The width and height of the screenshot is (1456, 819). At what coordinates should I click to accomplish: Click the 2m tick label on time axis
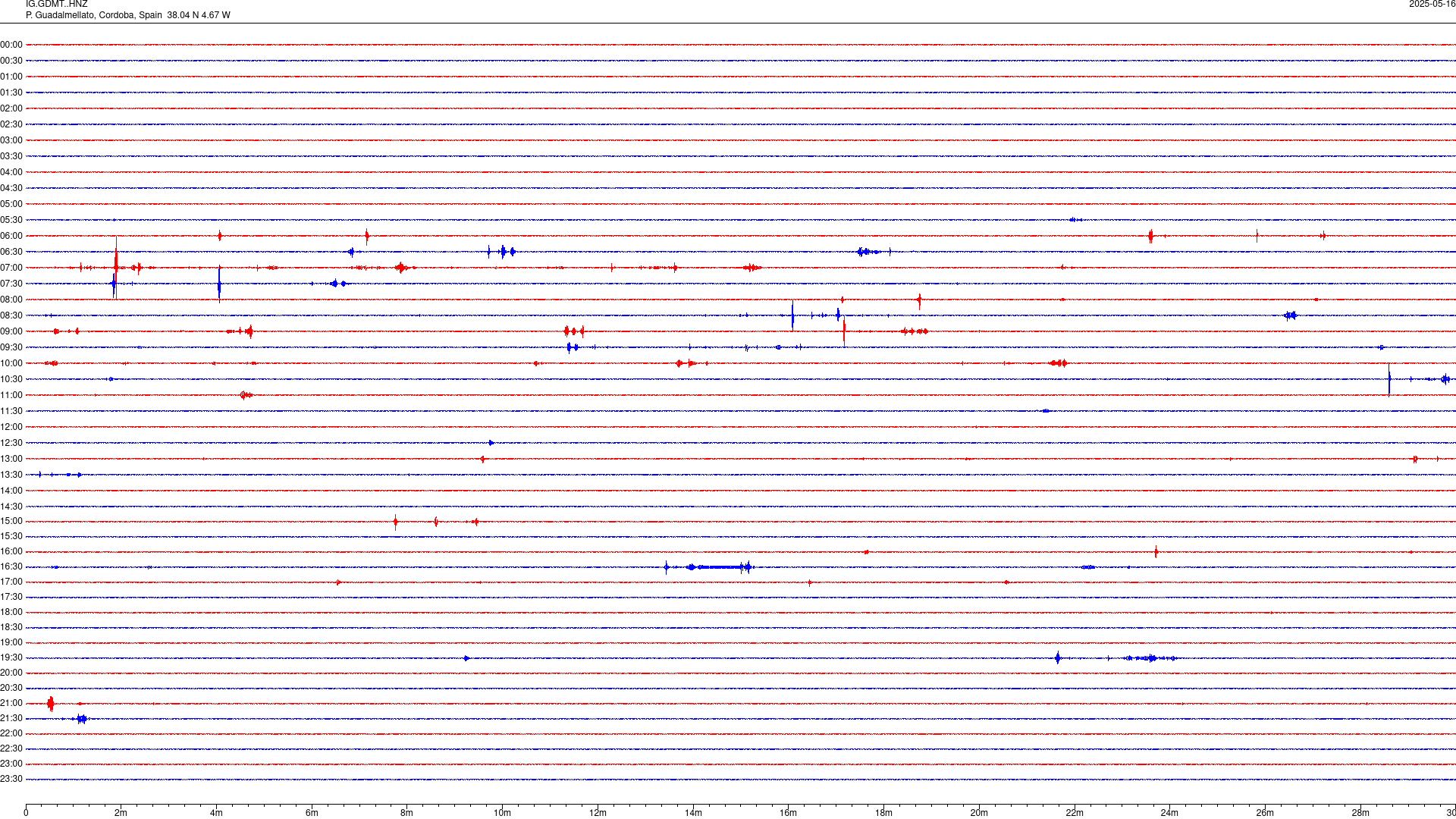(121, 813)
